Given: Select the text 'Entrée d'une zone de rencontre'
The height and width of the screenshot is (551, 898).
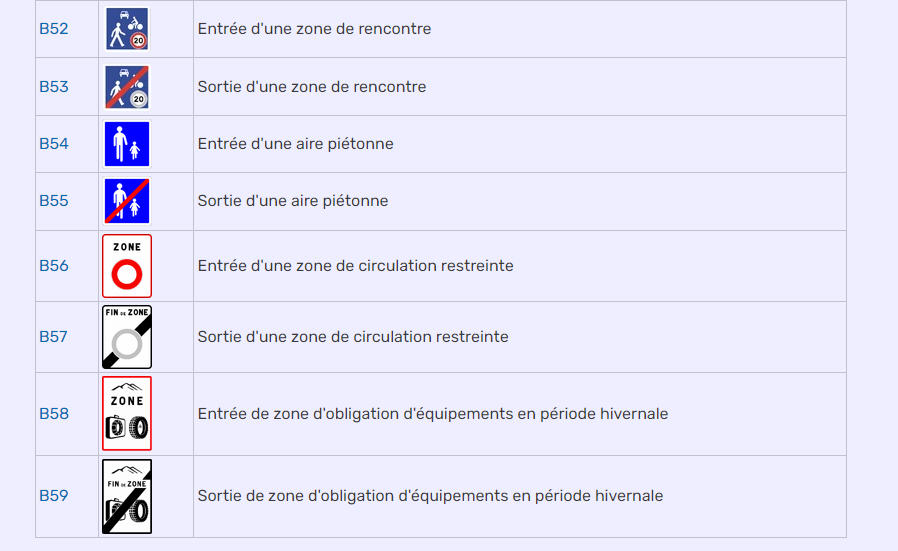Looking at the screenshot, I should pos(314,29).
